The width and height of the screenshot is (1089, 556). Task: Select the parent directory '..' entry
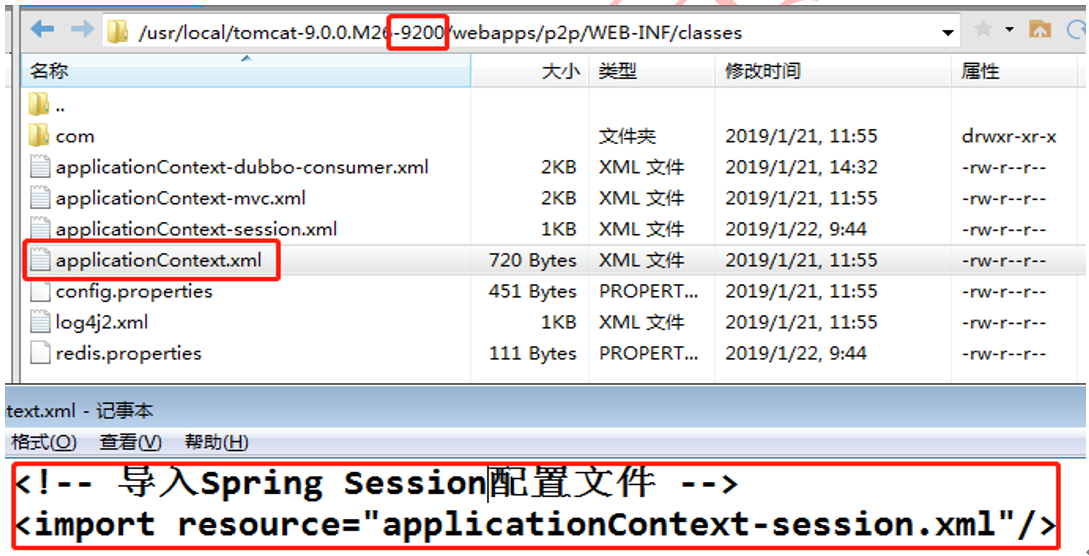tap(61, 106)
